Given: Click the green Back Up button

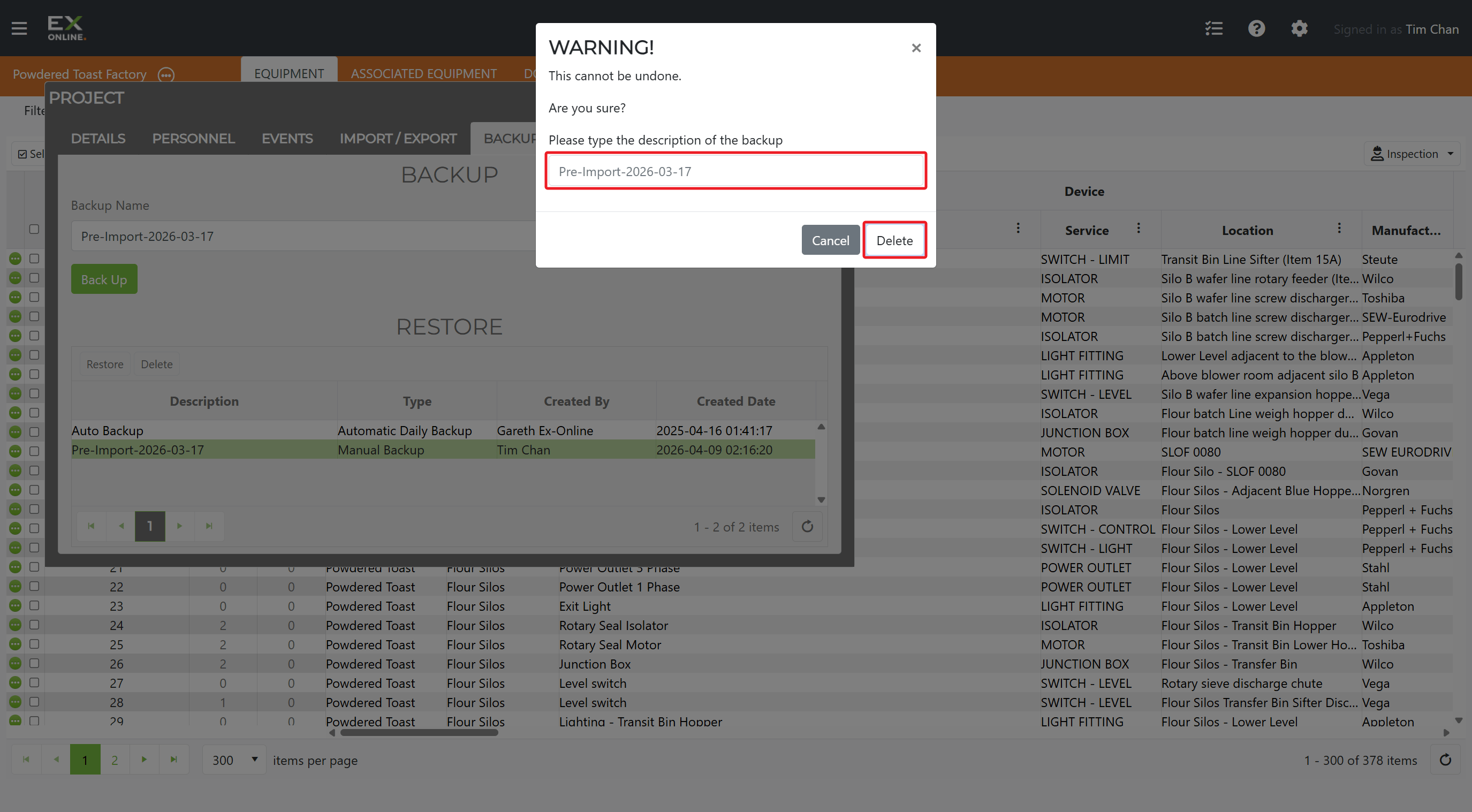Looking at the screenshot, I should coord(104,279).
